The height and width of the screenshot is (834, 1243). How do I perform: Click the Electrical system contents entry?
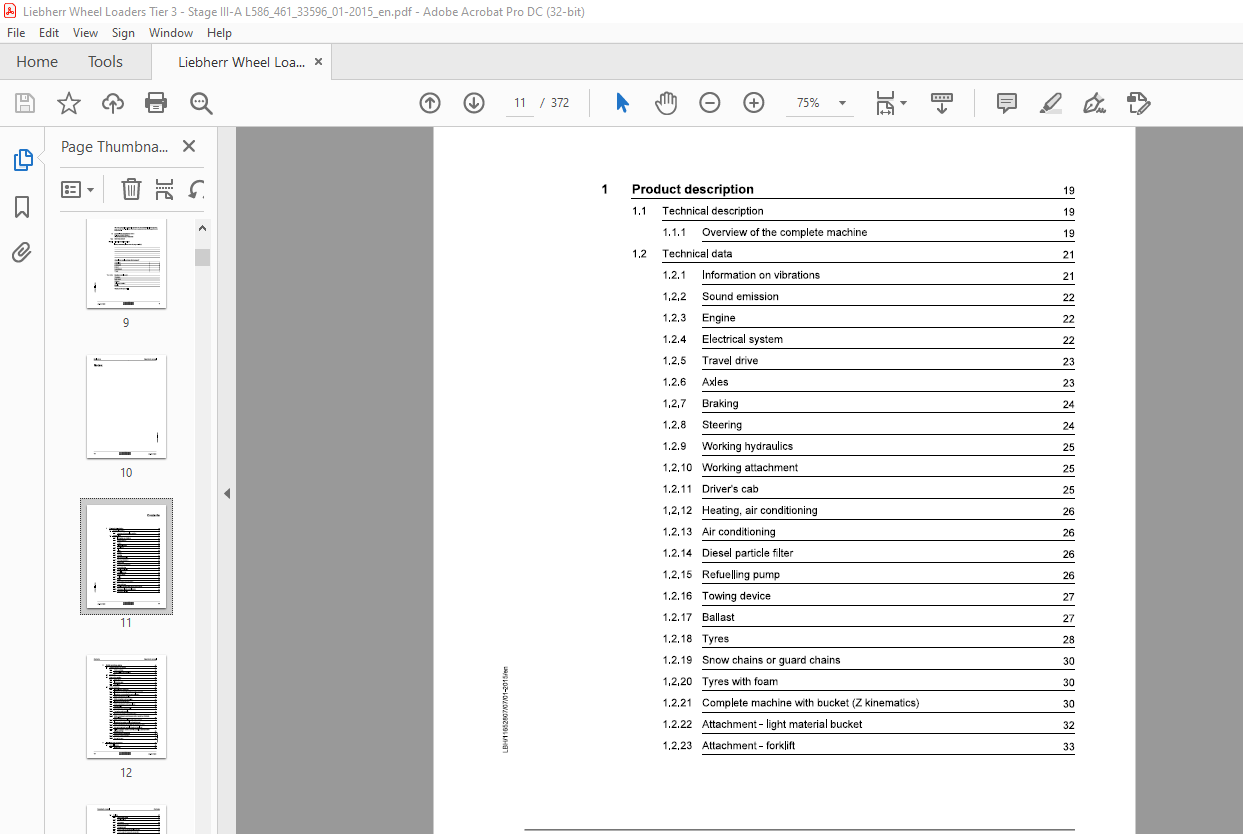click(742, 339)
